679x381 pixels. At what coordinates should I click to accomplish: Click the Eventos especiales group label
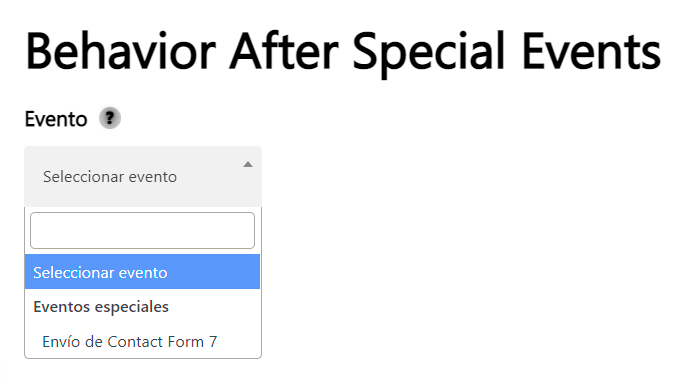(101, 307)
